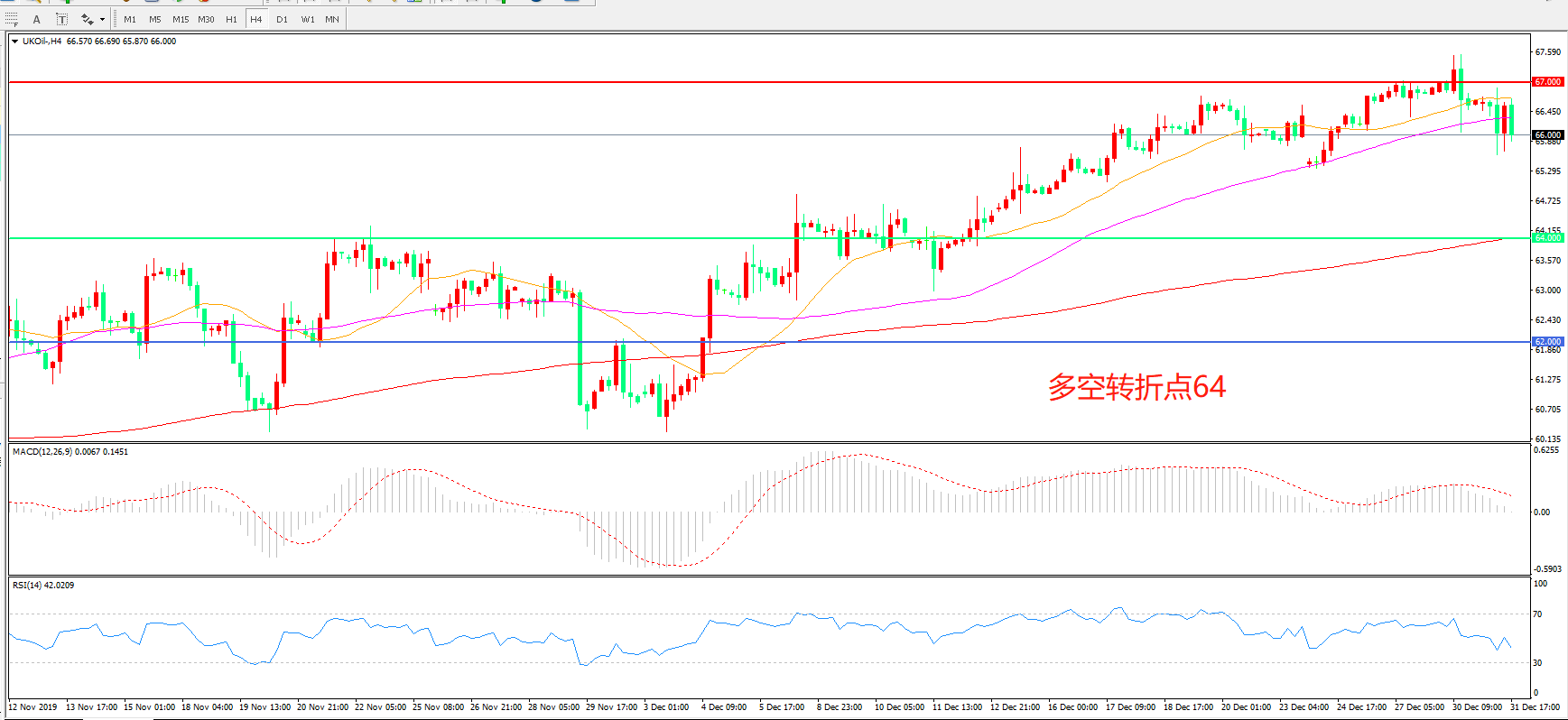The width and height of the screenshot is (1568, 720).
Task: Choose the H1 hourly timeframe
Action: [231, 19]
